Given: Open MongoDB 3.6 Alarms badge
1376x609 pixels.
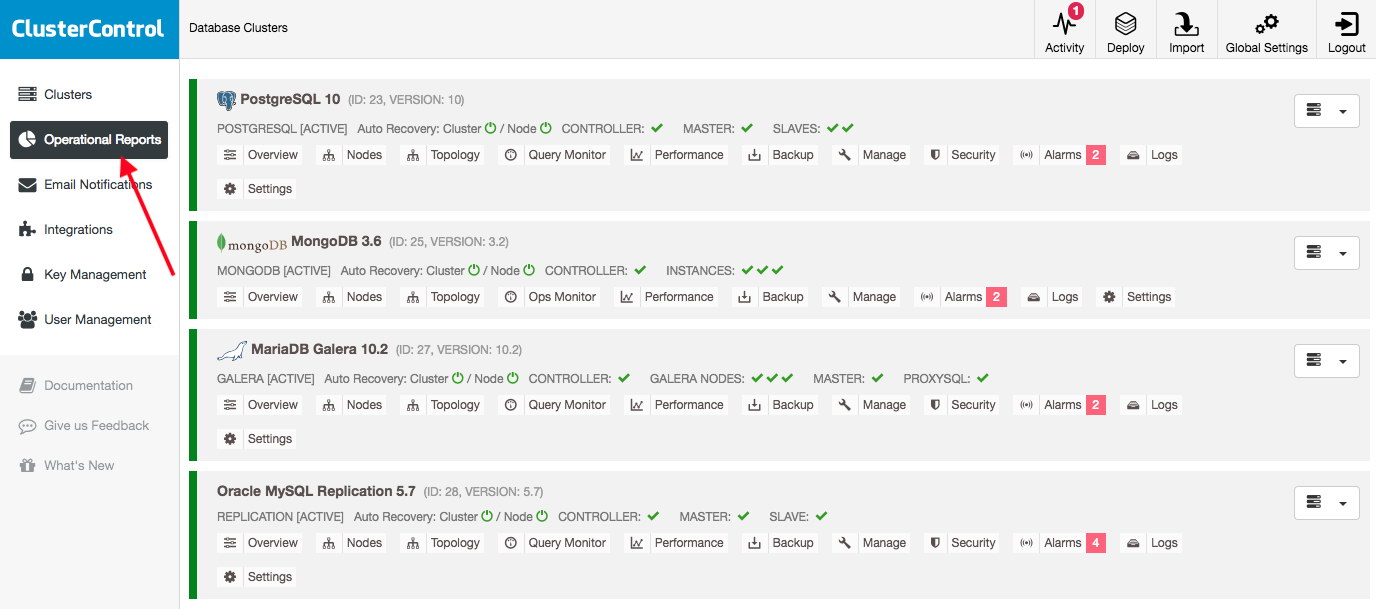Looking at the screenshot, I should 997,297.
